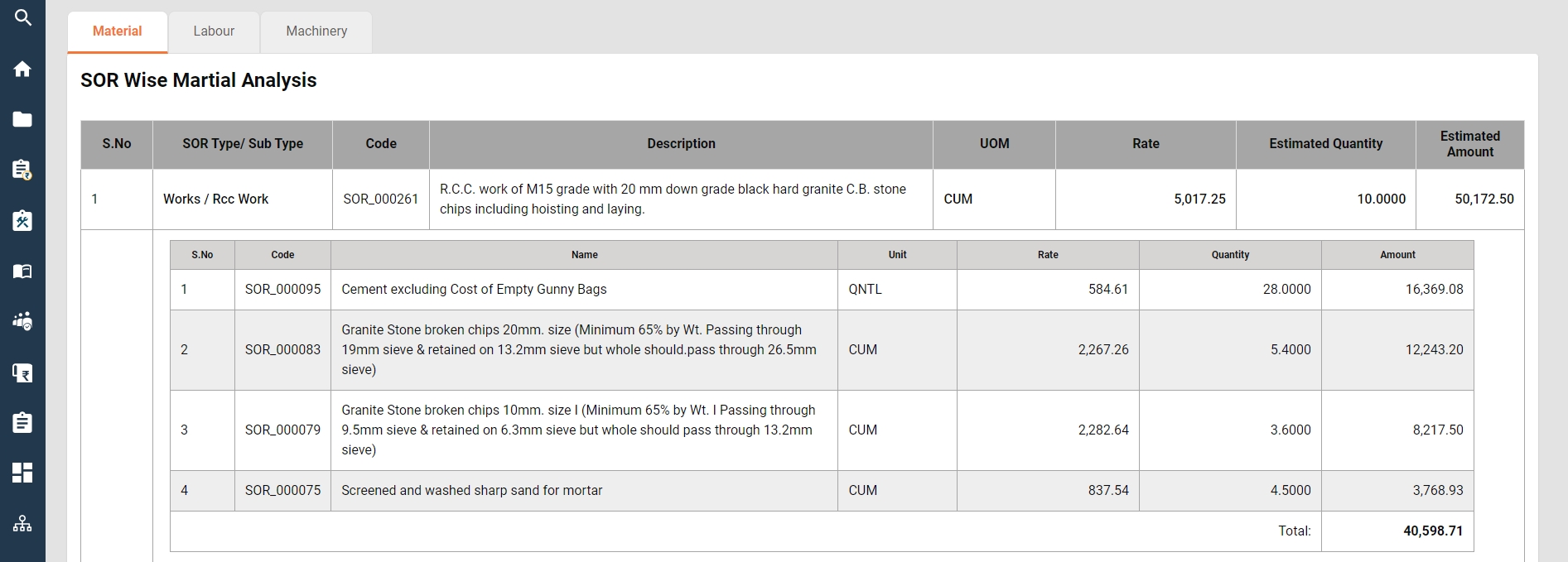Click the Estimated Quantity column header
1568x562 pixels.
pyautogui.click(x=1325, y=144)
